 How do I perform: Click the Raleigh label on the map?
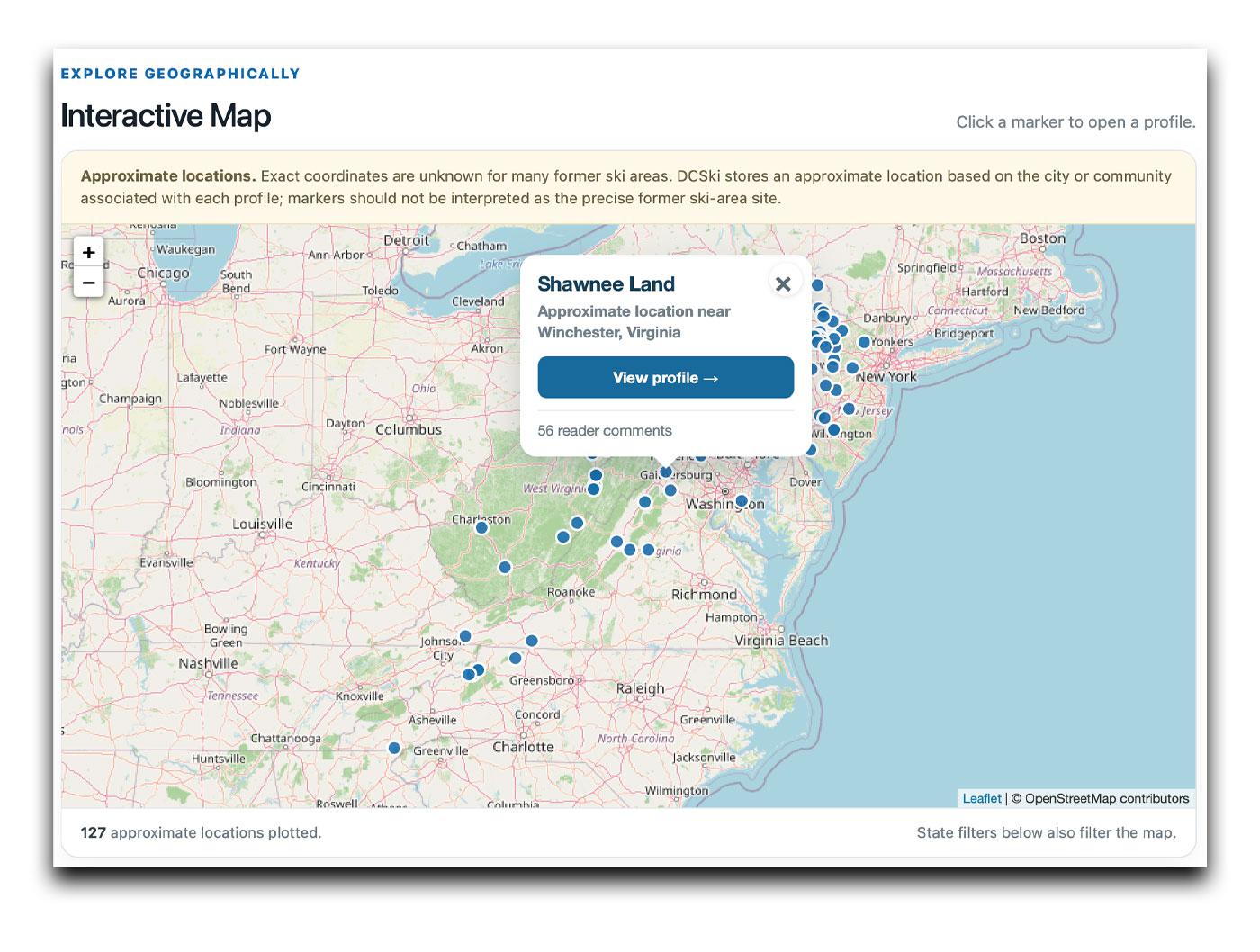(640, 688)
